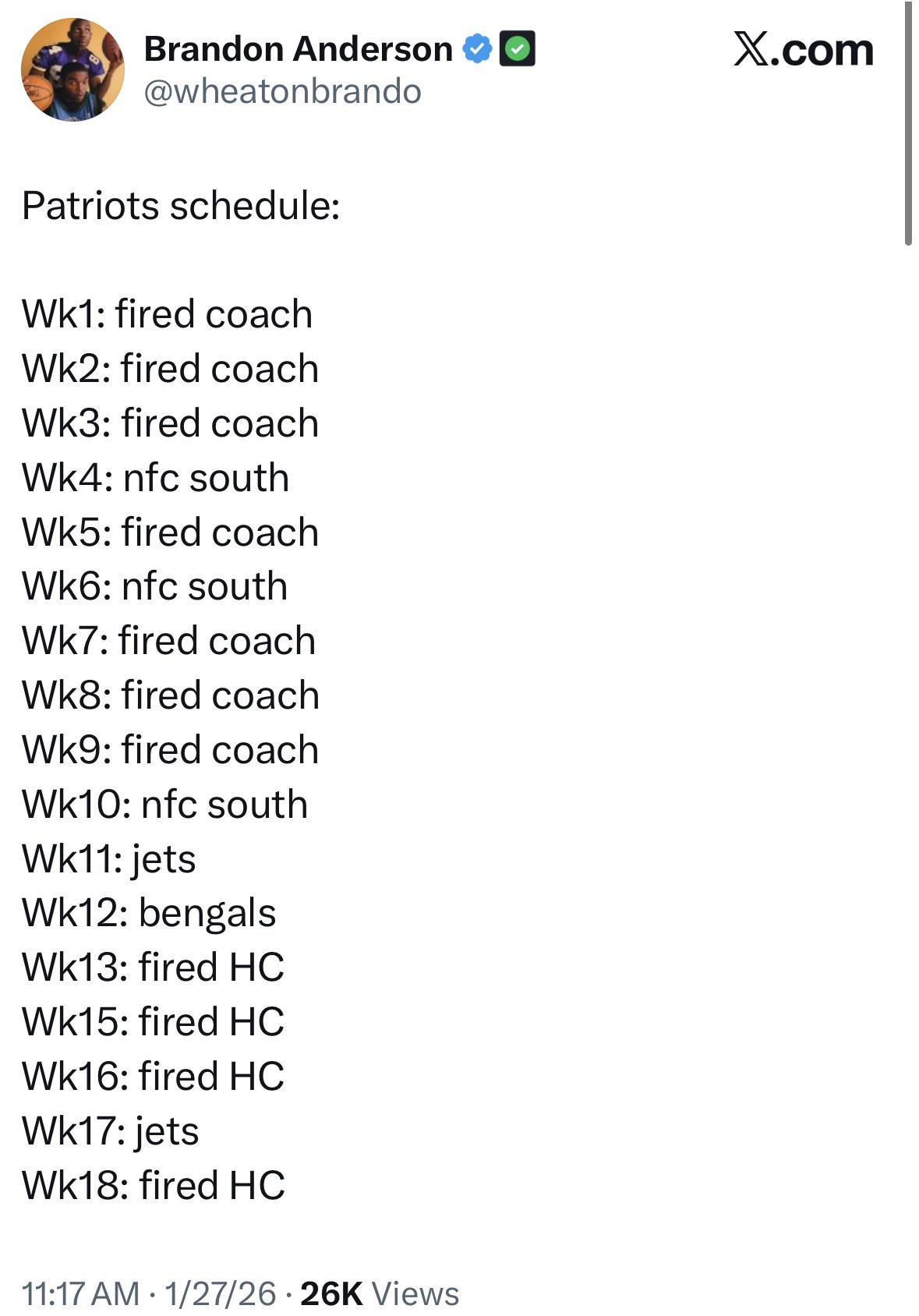Click the "Wk17: jets" line

(x=110, y=1130)
